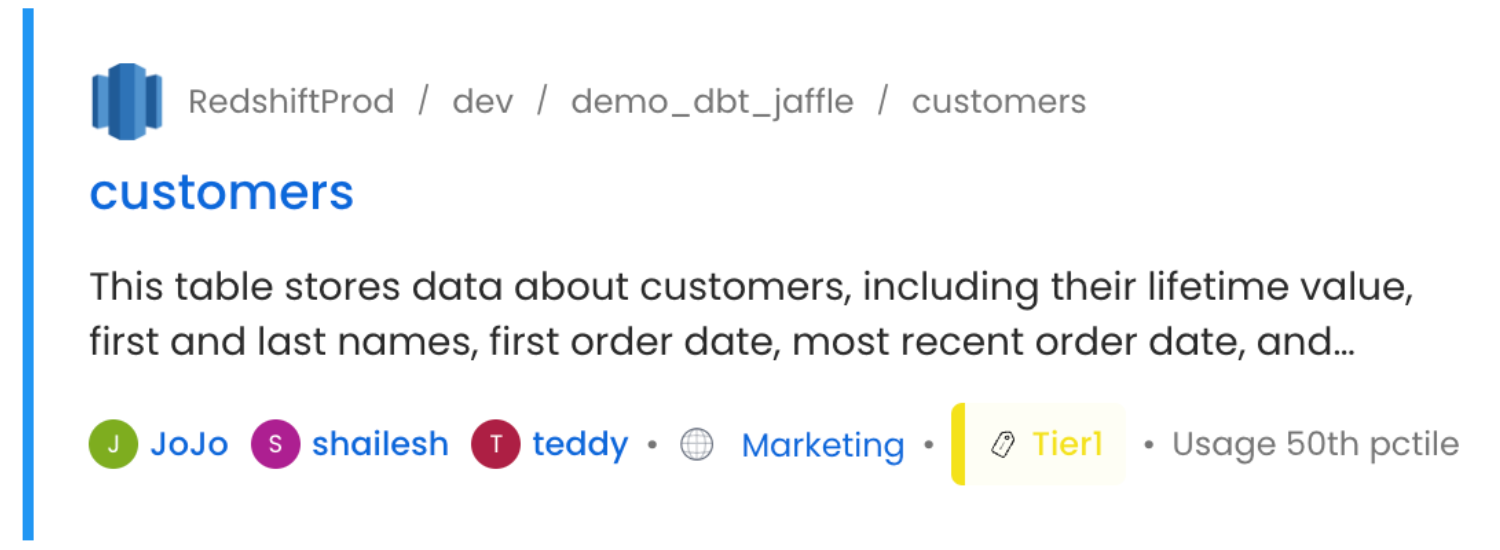Click the tag icon beside Tier1
This screenshot has width=1500, height=550.
tap(1002, 444)
